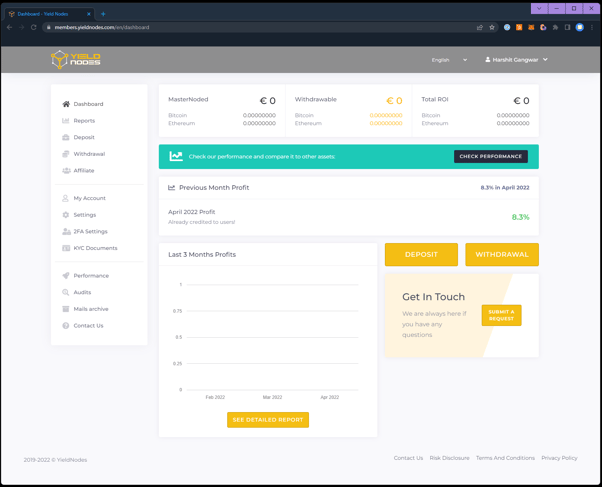Go to Withdrawal in the sidebar
The image size is (602, 487).
click(x=89, y=154)
